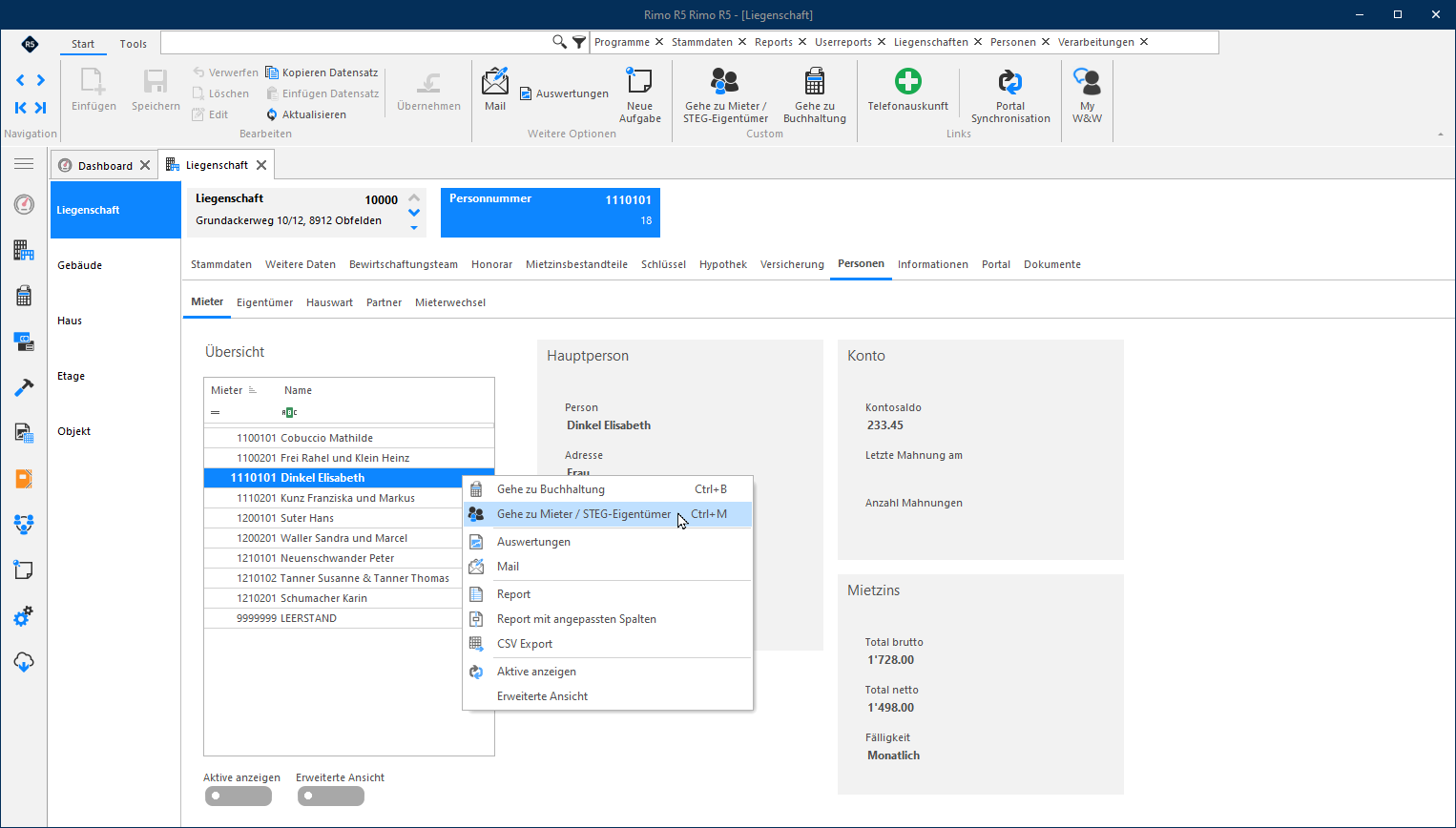Navigate to first record arrow
This screenshot has width=1456, height=828.
click(x=20, y=108)
